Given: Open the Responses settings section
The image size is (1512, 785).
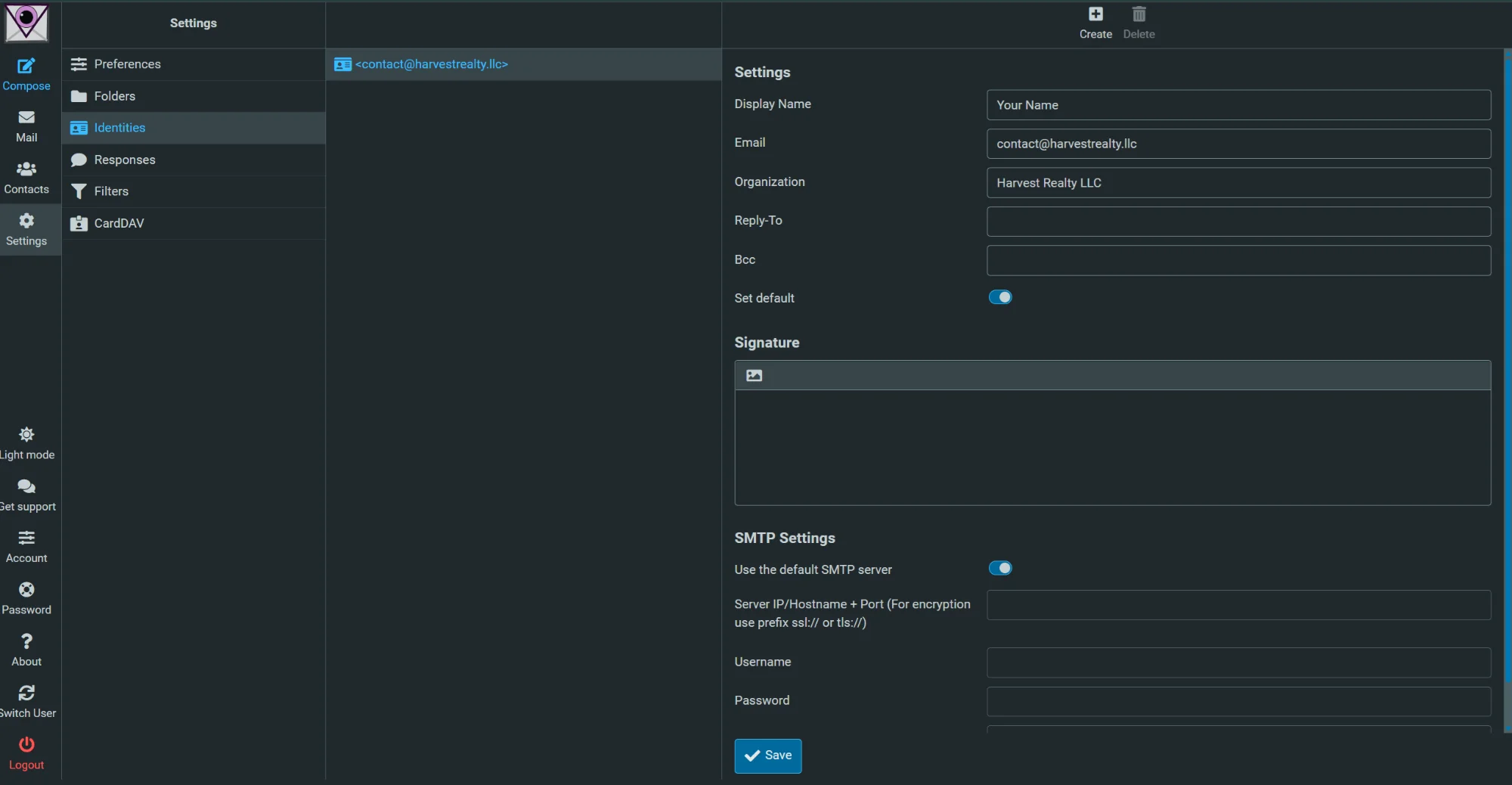Looking at the screenshot, I should [125, 160].
